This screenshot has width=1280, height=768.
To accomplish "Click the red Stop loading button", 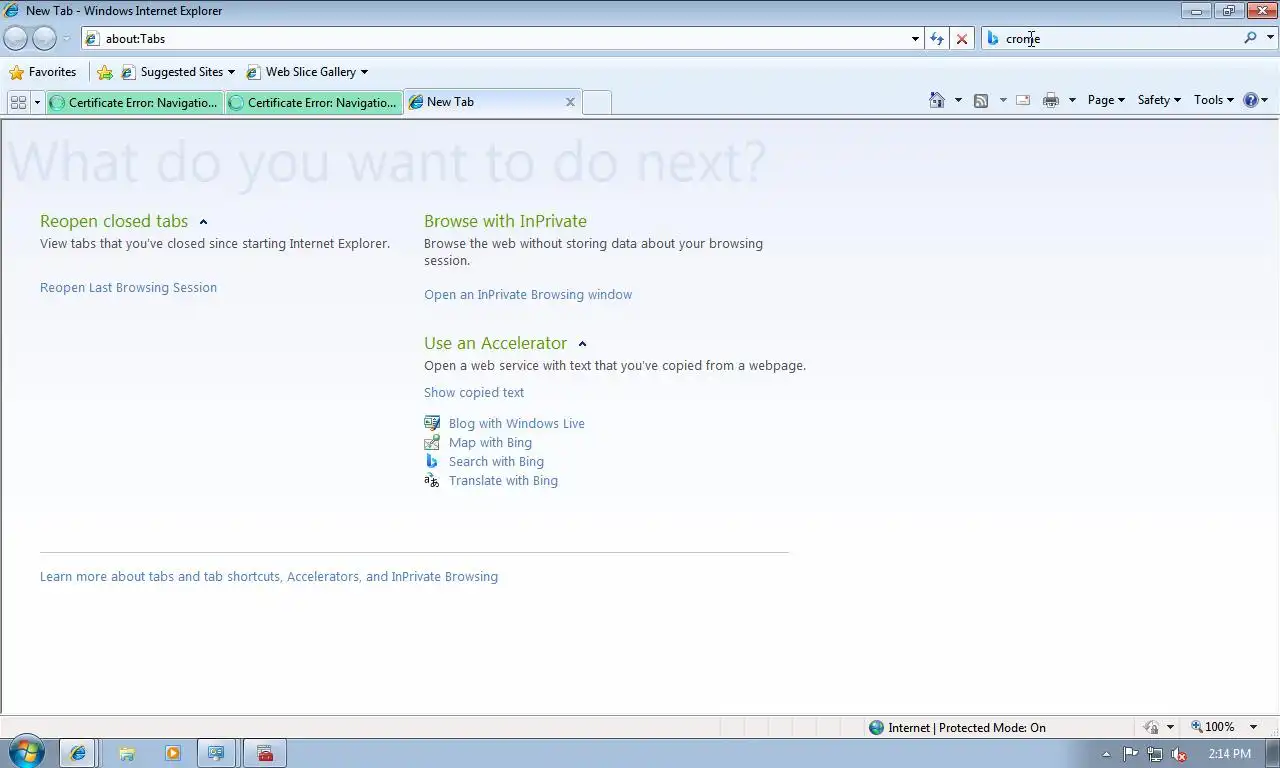I will tap(962, 38).
